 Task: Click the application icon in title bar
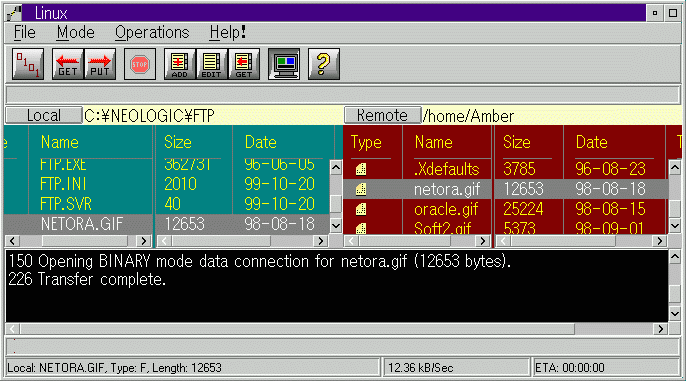tap(14, 13)
